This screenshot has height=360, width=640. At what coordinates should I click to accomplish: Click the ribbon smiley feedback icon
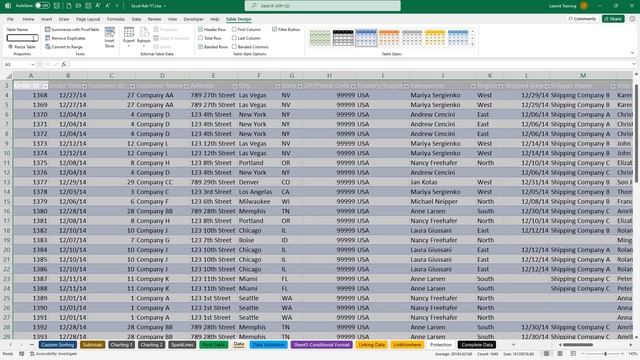(x=632, y=19)
